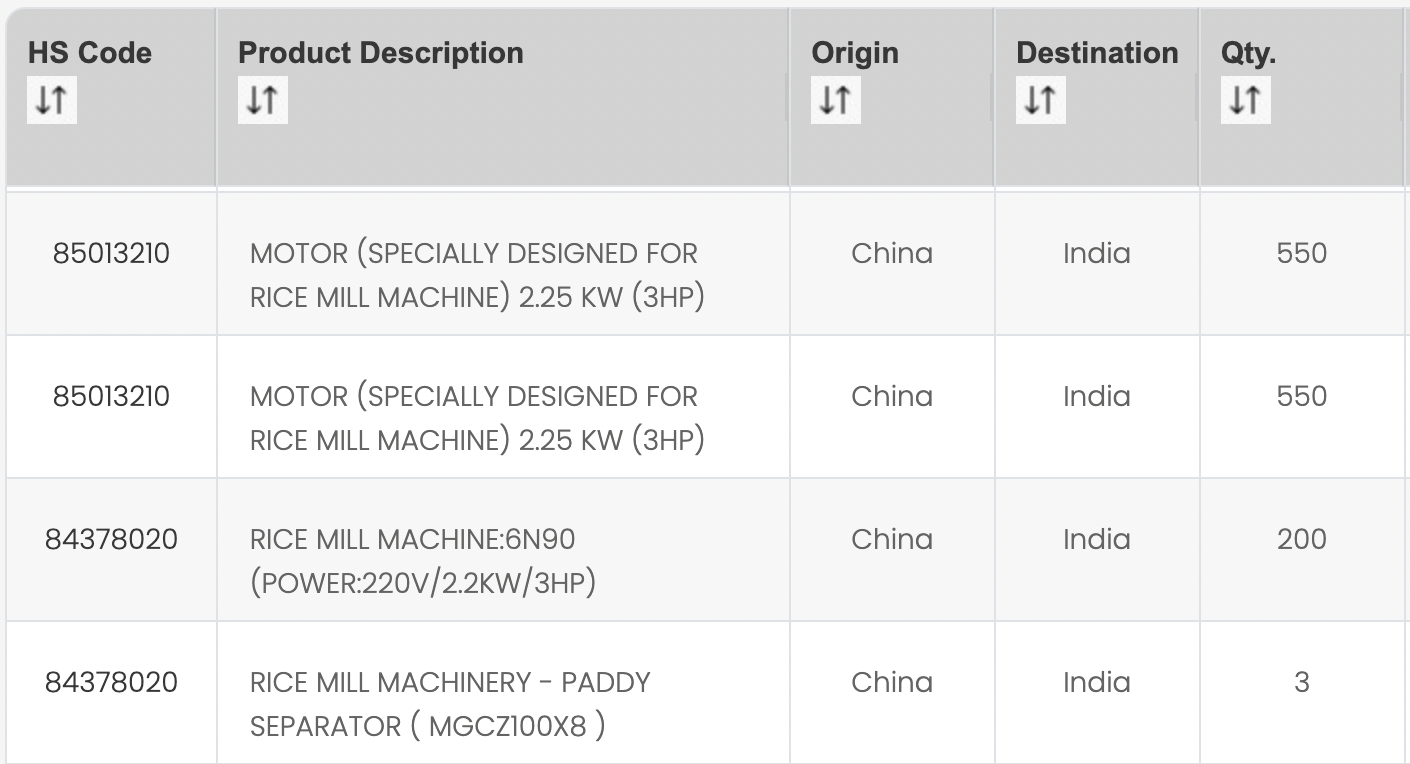Click the first Motor 2.25 KW description
The height and width of the screenshot is (764, 1410).
pos(477,275)
